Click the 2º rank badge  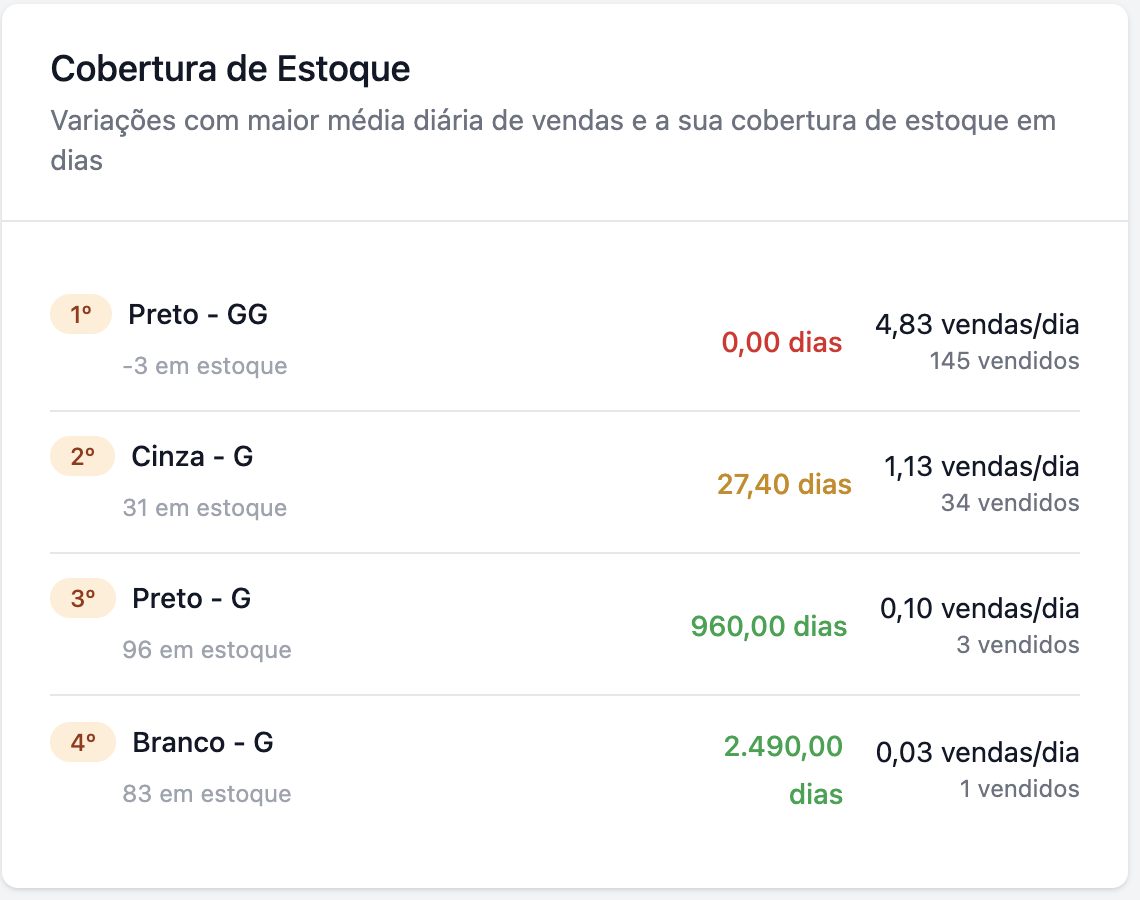pos(82,457)
